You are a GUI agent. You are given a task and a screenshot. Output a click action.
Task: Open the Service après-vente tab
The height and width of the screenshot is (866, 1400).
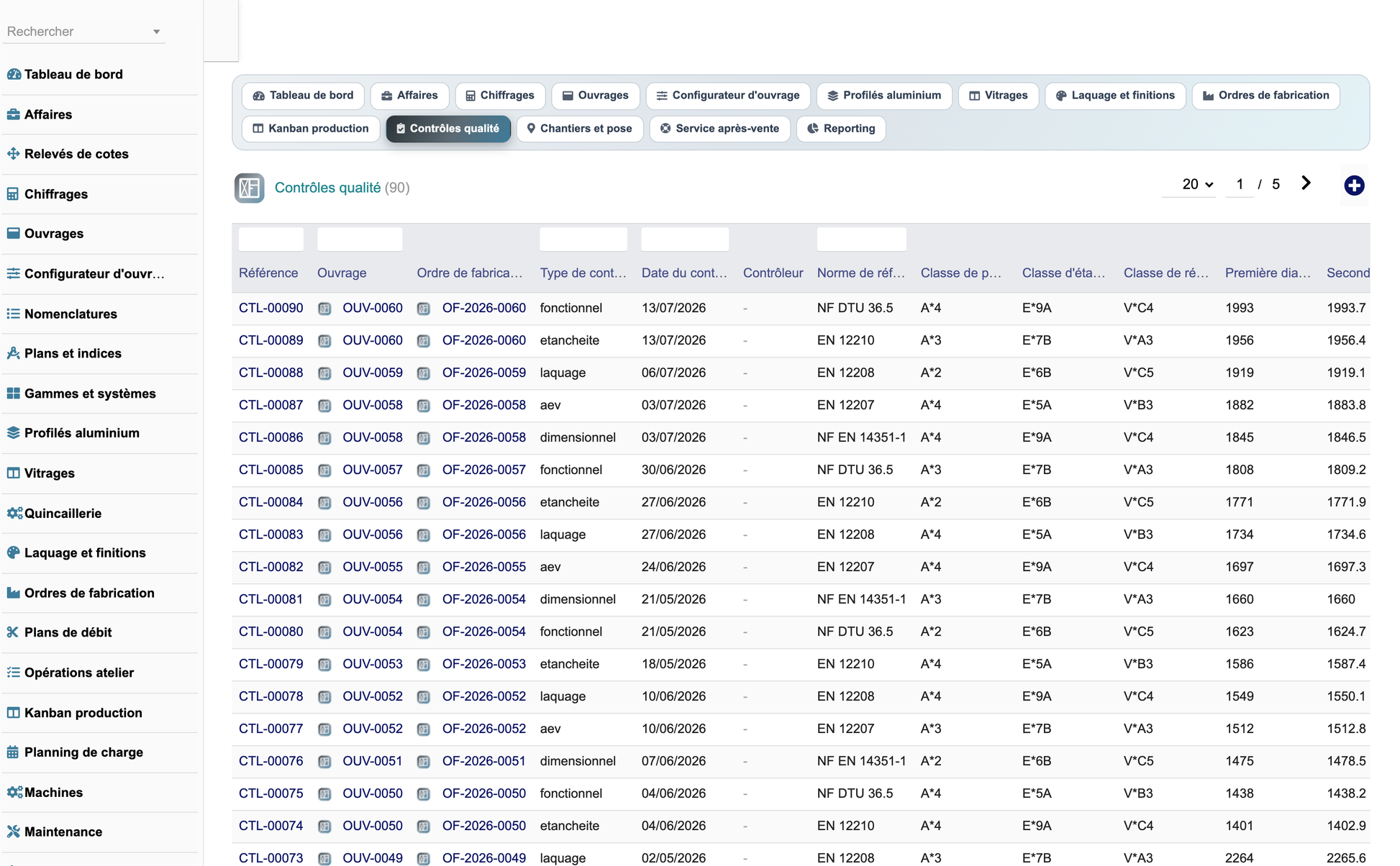[720, 129]
